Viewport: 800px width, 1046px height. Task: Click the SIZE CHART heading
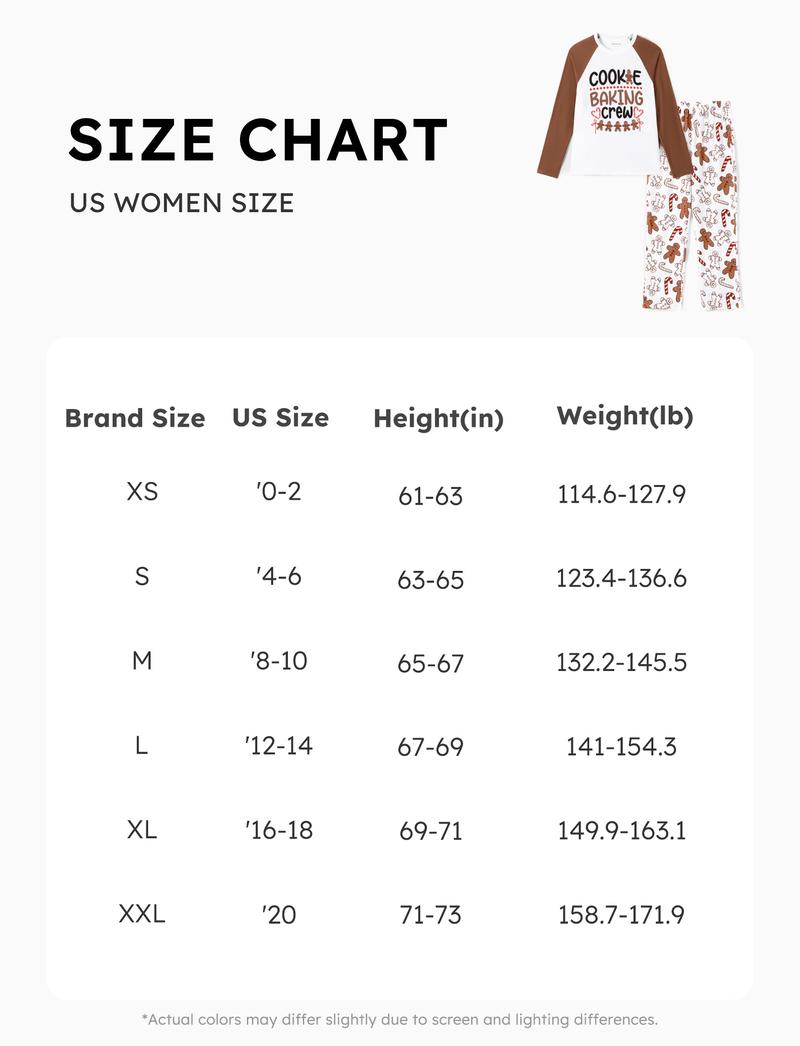point(258,140)
